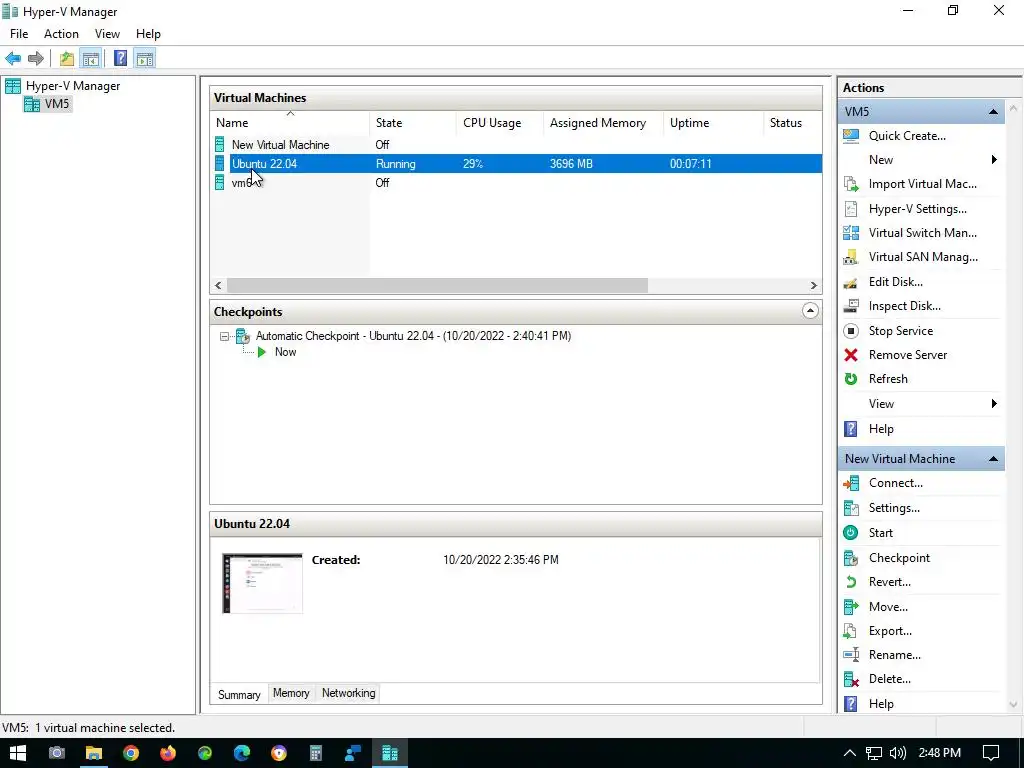Click the Connect icon in Actions
The height and width of the screenshot is (768, 1024).
851,483
